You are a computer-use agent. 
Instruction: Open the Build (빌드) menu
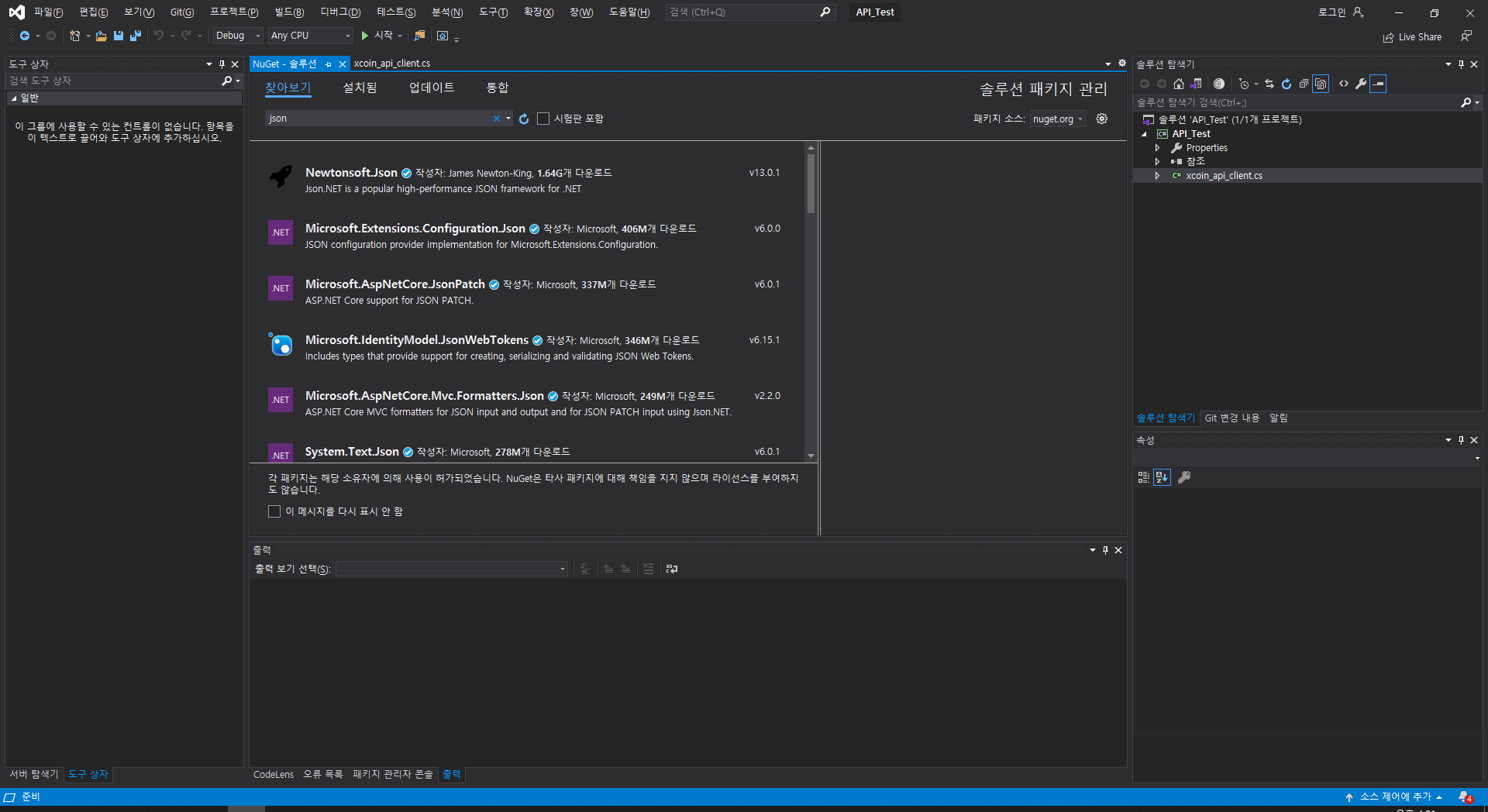click(x=289, y=12)
